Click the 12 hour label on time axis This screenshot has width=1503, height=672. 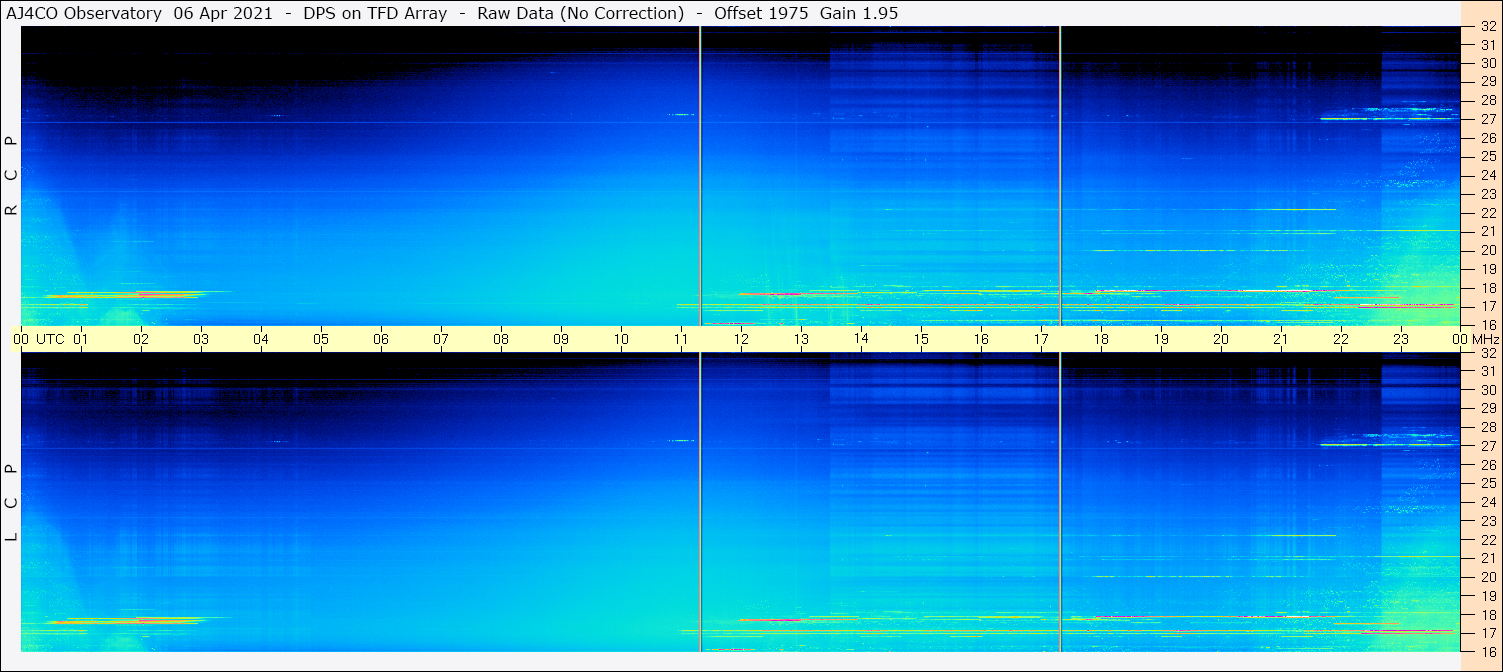pyautogui.click(x=741, y=339)
